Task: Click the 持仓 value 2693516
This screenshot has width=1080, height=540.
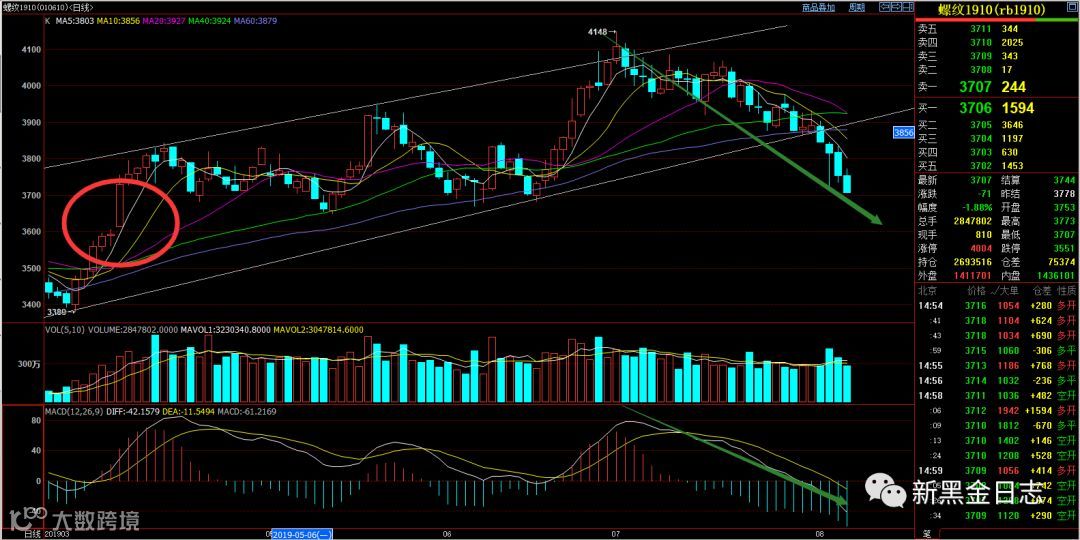Action: coord(973,262)
